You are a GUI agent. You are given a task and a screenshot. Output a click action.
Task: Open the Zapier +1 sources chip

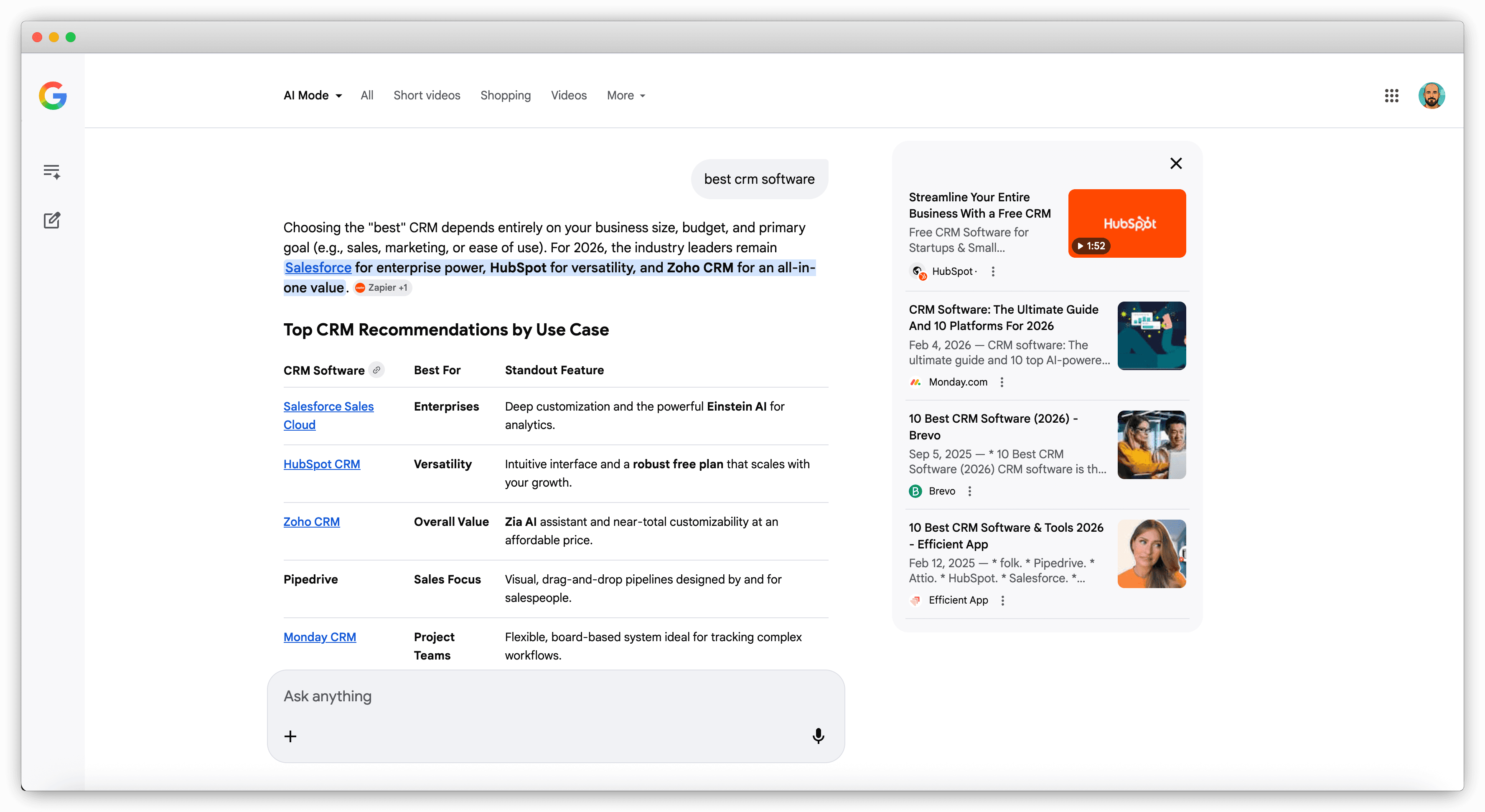(x=382, y=287)
